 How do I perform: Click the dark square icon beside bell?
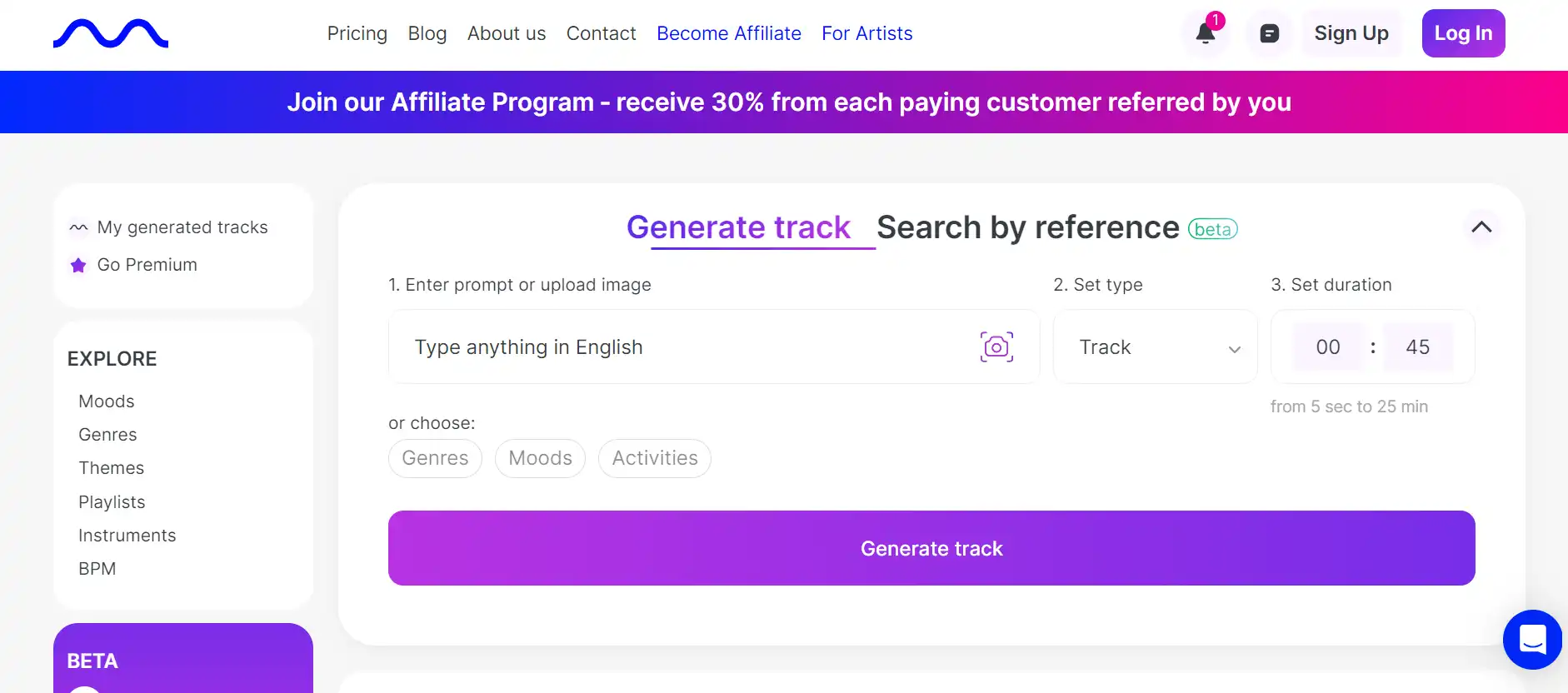coord(1269,34)
